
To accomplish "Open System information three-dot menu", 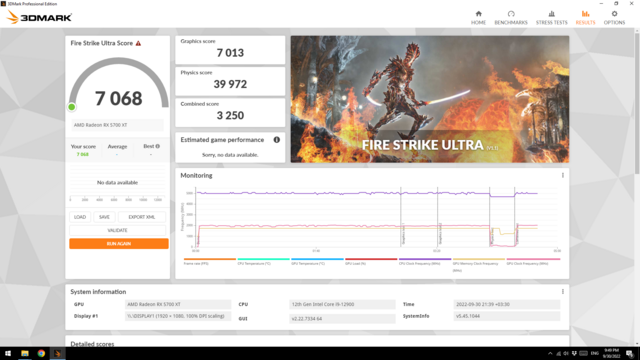I will [x=563, y=291].
